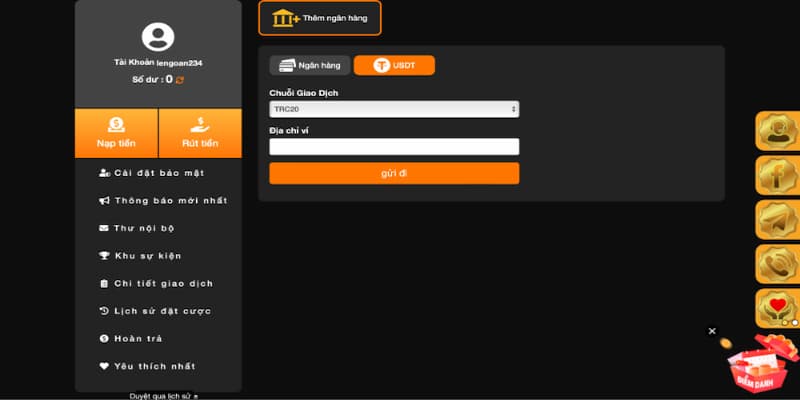Click the dollar coin rebate icon
The image size is (800, 400).
pyautogui.click(x=104, y=338)
